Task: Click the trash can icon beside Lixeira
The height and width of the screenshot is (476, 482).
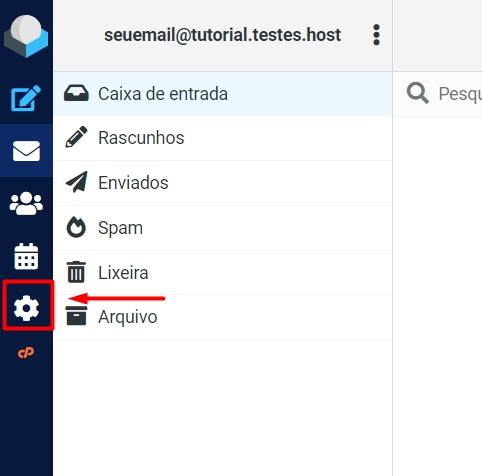Action: pos(76,272)
